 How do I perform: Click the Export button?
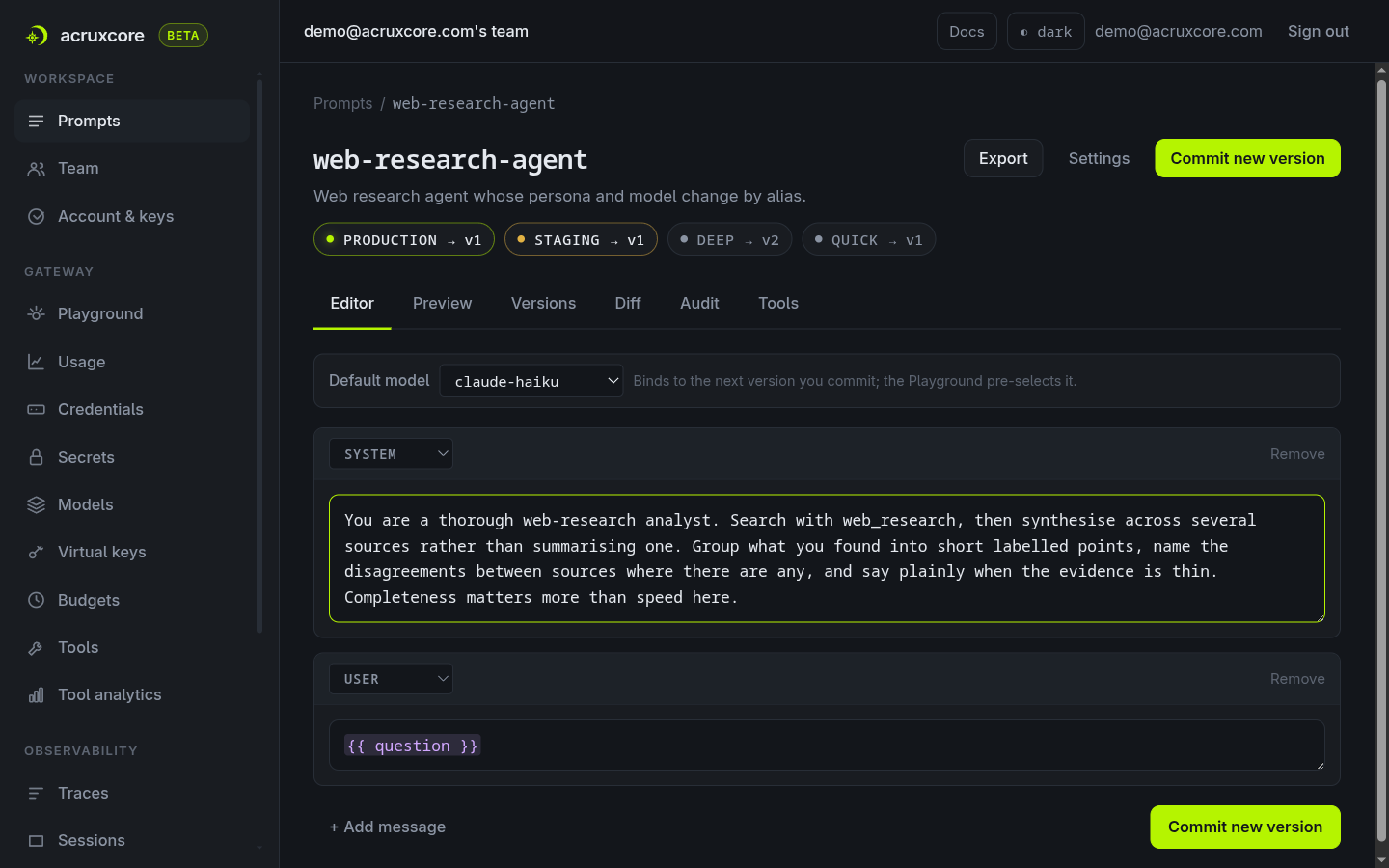pos(1003,158)
